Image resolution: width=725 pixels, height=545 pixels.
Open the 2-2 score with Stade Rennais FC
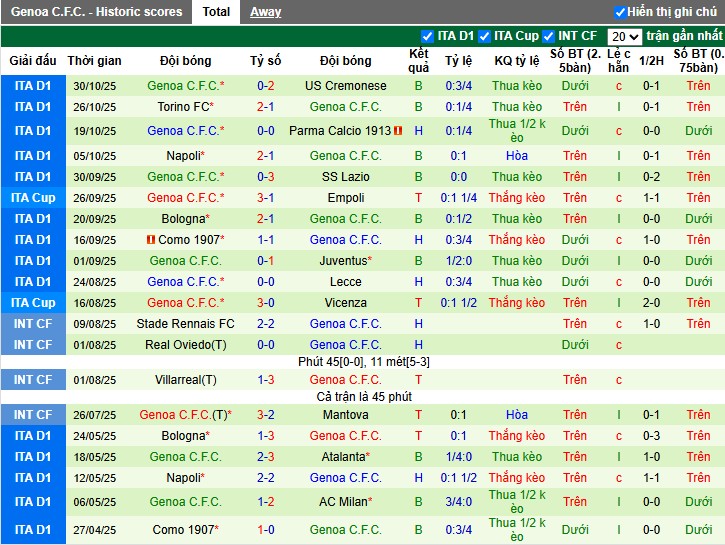coord(265,324)
